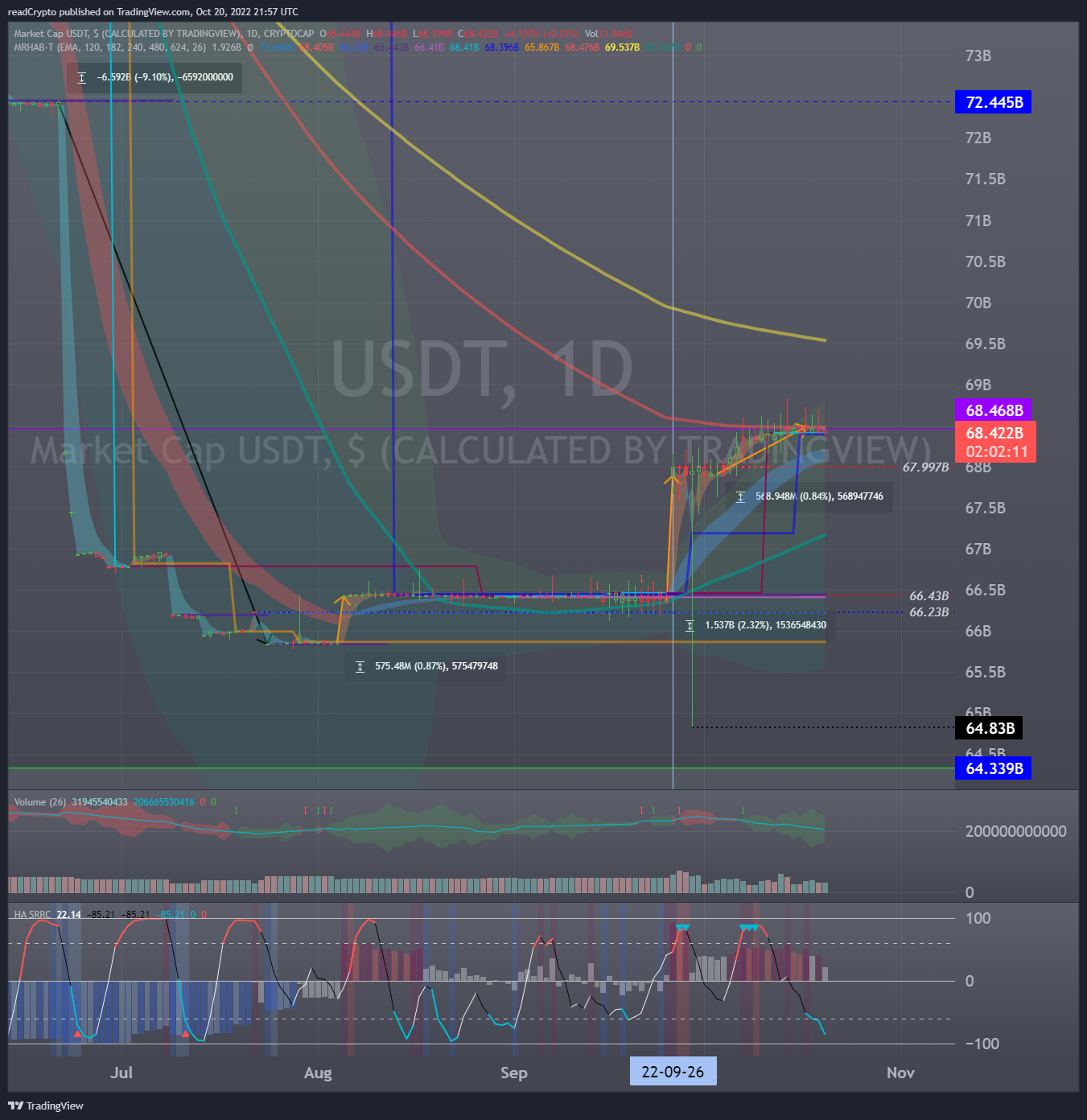The height and width of the screenshot is (1120, 1087).
Task: Click the 31945540433 volume value
Action: (100, 802)
